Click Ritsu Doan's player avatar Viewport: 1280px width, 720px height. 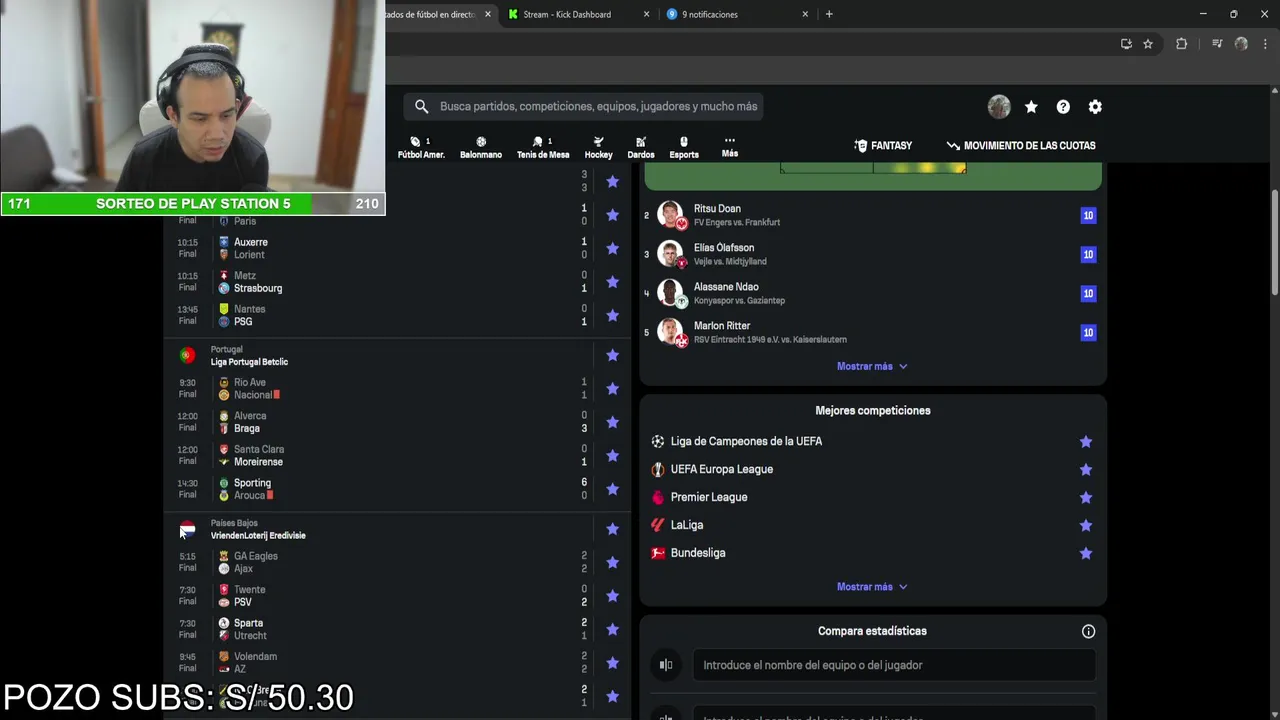[x=670, y=215]
